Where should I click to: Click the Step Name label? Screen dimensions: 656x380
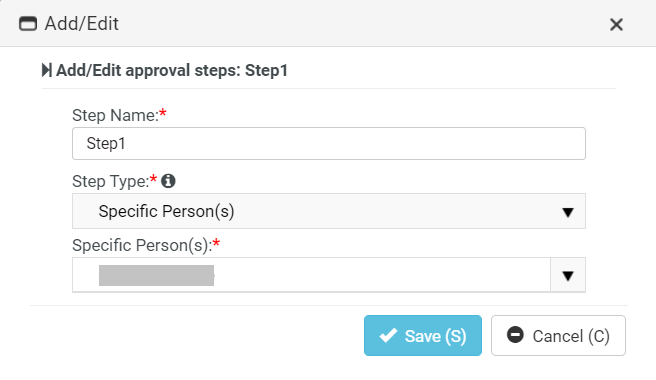pyautogui.click(x=115, y=115)
